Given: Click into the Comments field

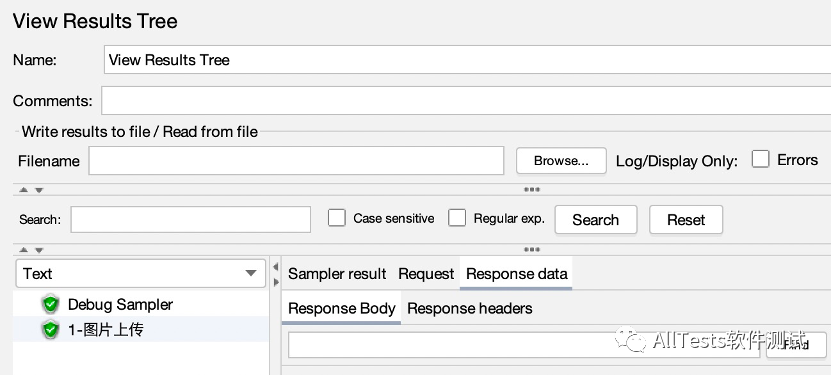Looking at the screenshot, I should [466, 100].
